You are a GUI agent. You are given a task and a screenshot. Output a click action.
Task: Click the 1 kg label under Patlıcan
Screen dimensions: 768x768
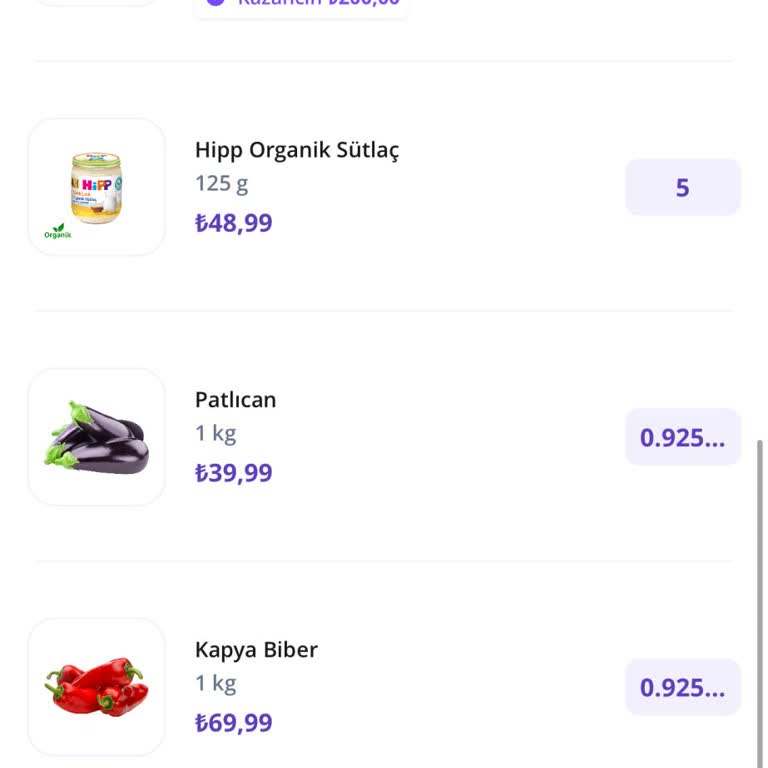pyautogui.click(x=216, y=433)
